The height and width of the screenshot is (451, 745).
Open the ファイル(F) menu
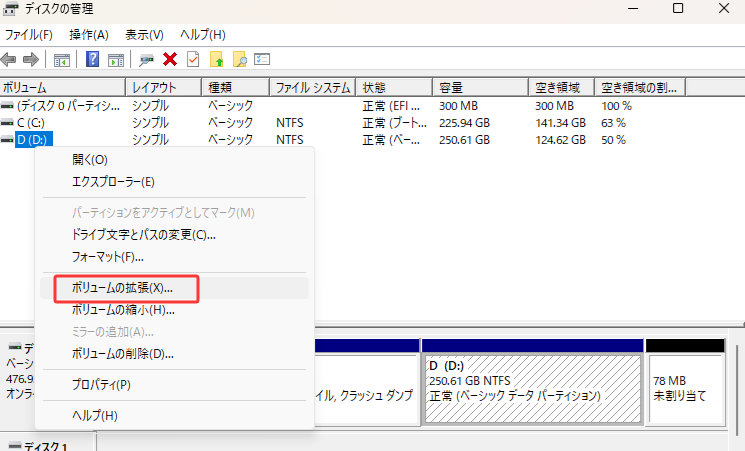tap(29, 35)
